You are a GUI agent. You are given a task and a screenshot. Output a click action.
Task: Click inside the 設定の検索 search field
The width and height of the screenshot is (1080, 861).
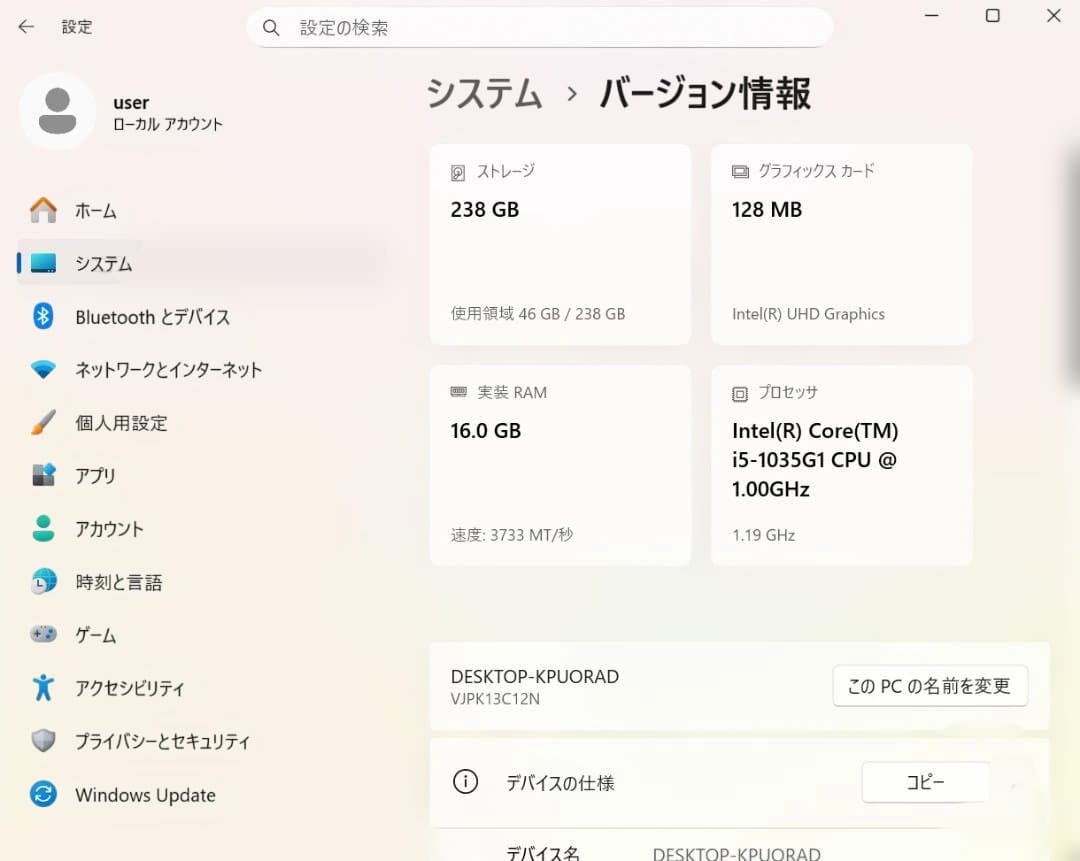(540, 27)
